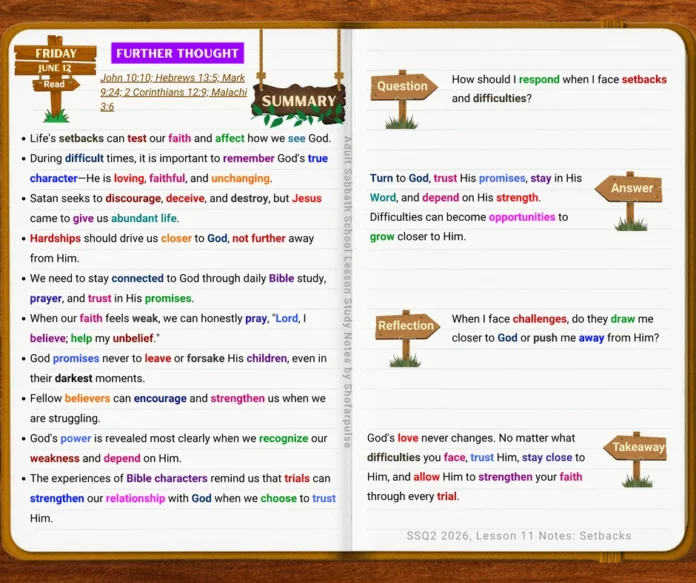Click the FURTHER THOUGHT purple banner
696x583 pixels.
(x=177, y=53)
